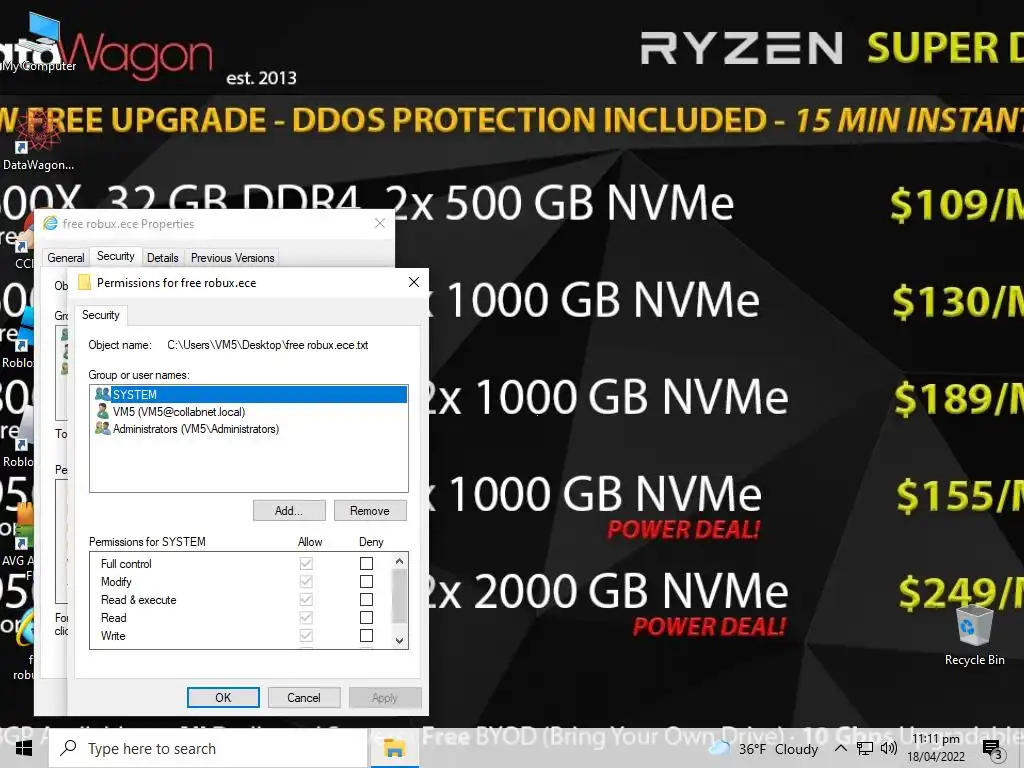The image size is (1024, 768).
Task: Select My Computer desktop icon
Action: click(38, 44)
